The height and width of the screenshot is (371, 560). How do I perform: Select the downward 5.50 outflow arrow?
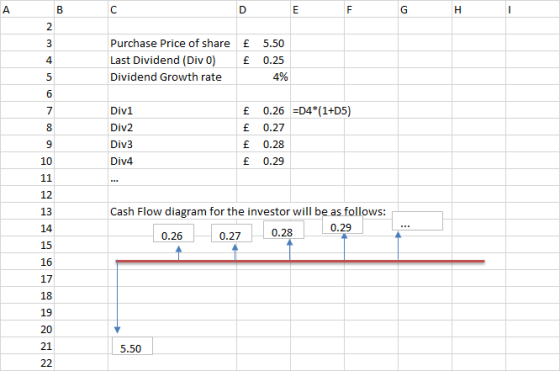pyautogui.click(x=117, y=296)
